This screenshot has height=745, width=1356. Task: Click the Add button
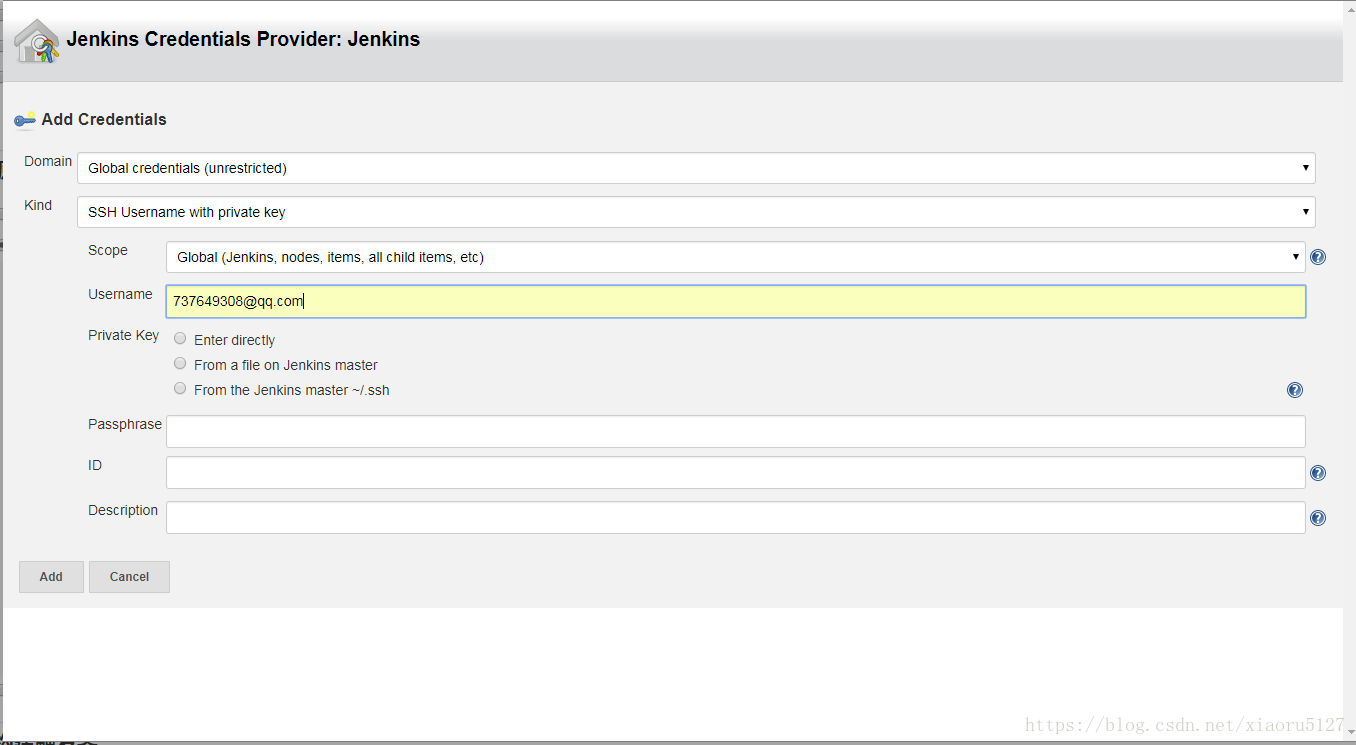51,577
